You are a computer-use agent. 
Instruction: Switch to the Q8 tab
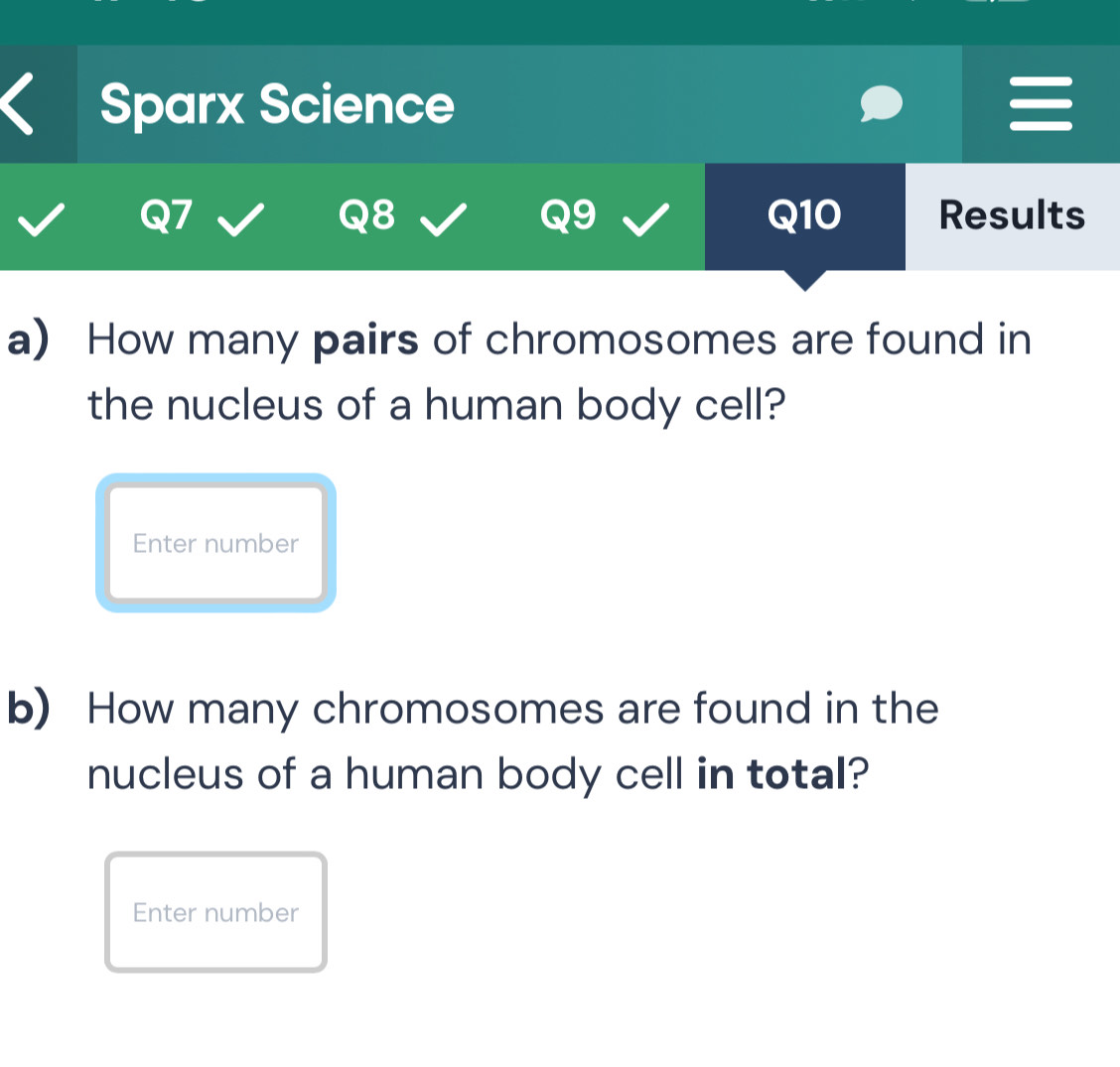(x=366, y=215)
